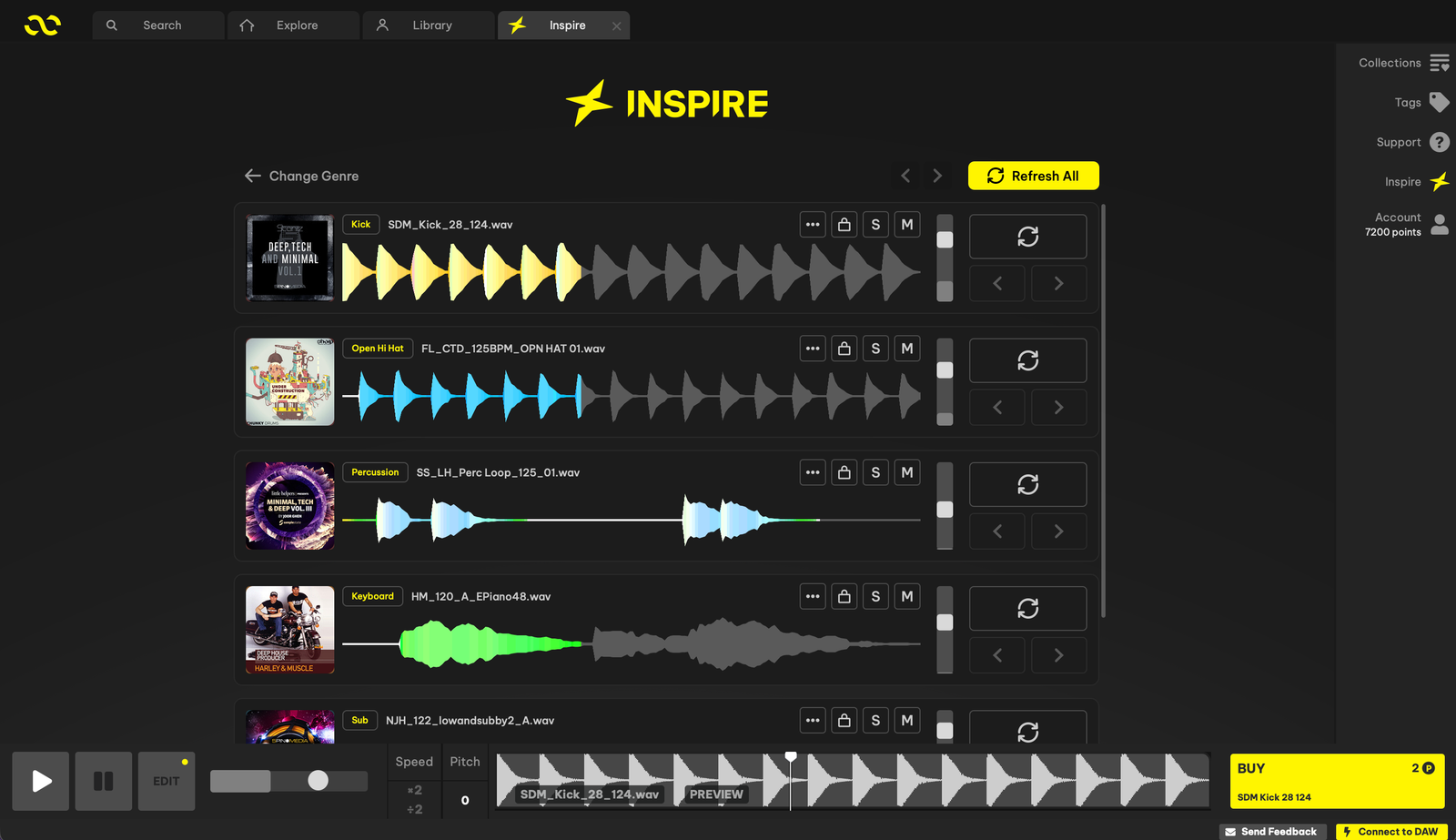The width and height of the screenshot is (1456, 840).
Task: Toggle the EDIT mode button
Action: 167,781
